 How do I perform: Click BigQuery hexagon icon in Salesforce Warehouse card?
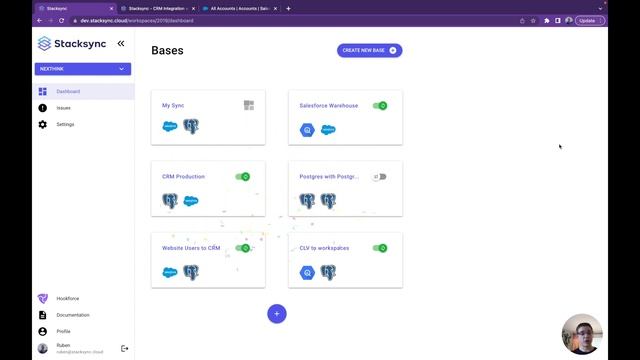click(x=307, y=130)
